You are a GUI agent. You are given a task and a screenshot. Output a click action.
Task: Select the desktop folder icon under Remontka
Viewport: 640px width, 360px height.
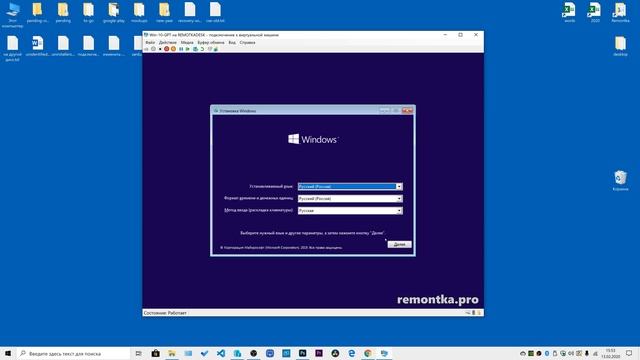click(x=620, y=46)
